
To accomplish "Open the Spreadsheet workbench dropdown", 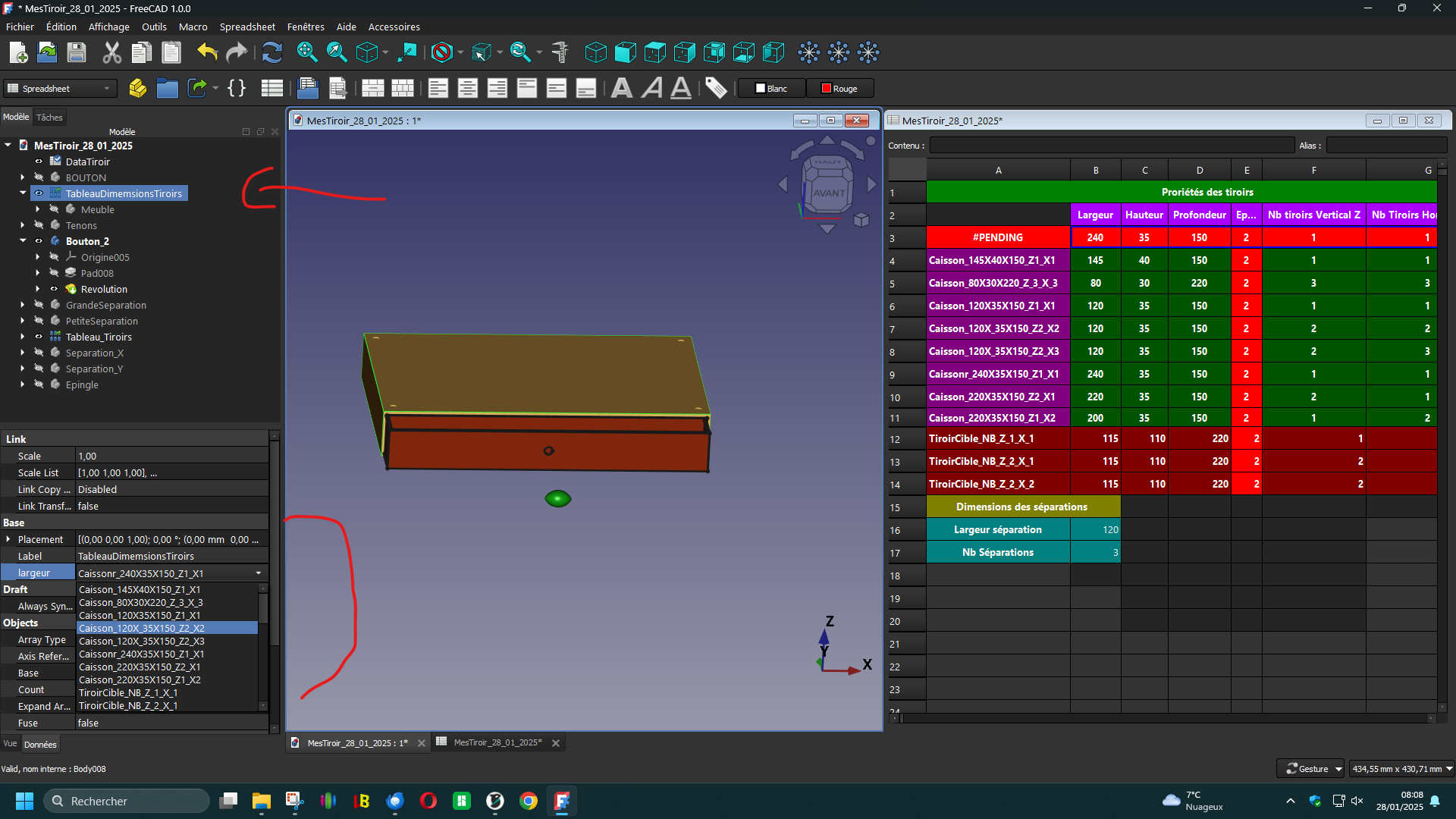I will point(61,89).
